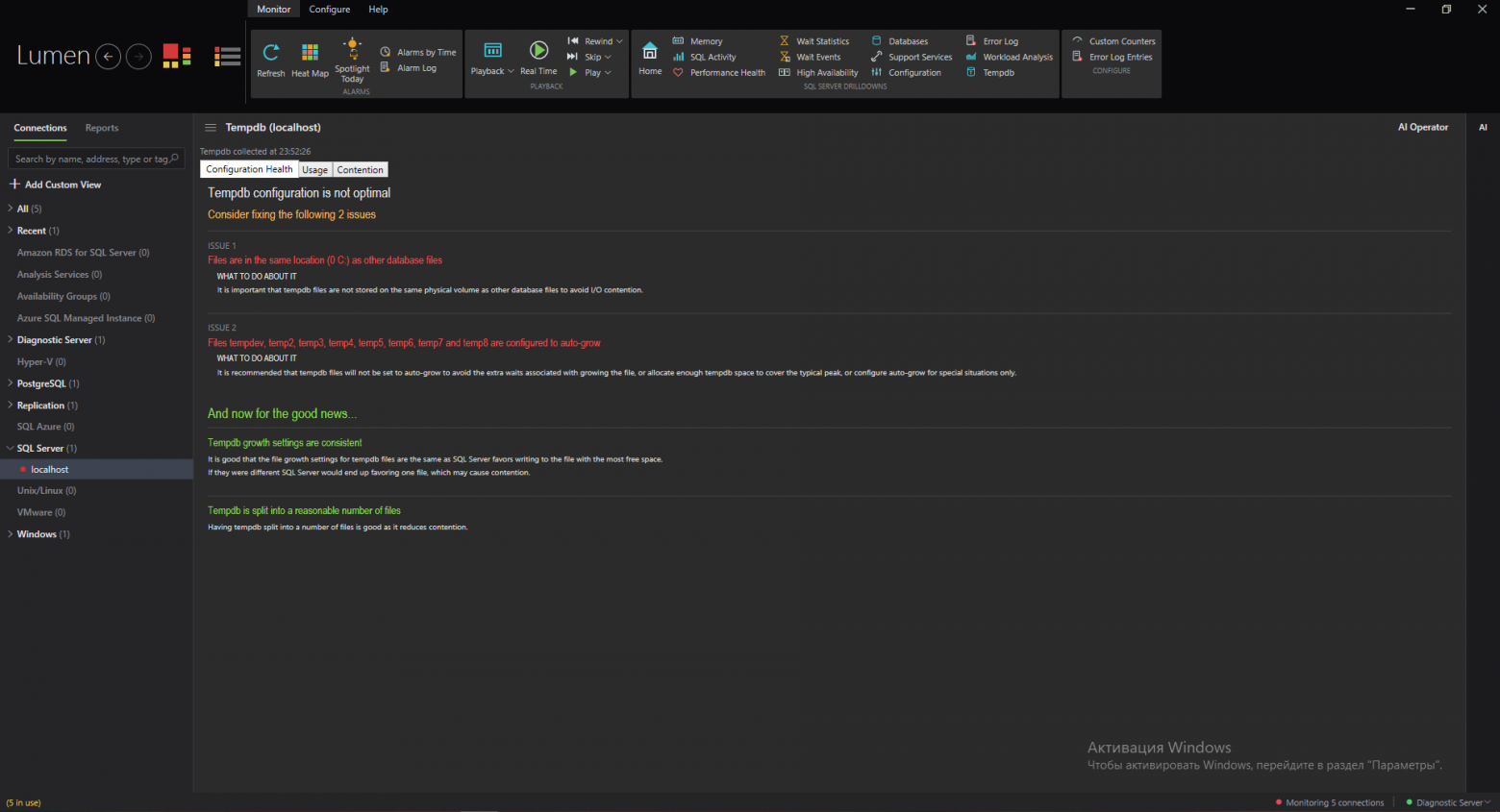This screenshot has height=812, width=1500.
Task: Select Analysis Services in the tree
Action: pos(60,275)
